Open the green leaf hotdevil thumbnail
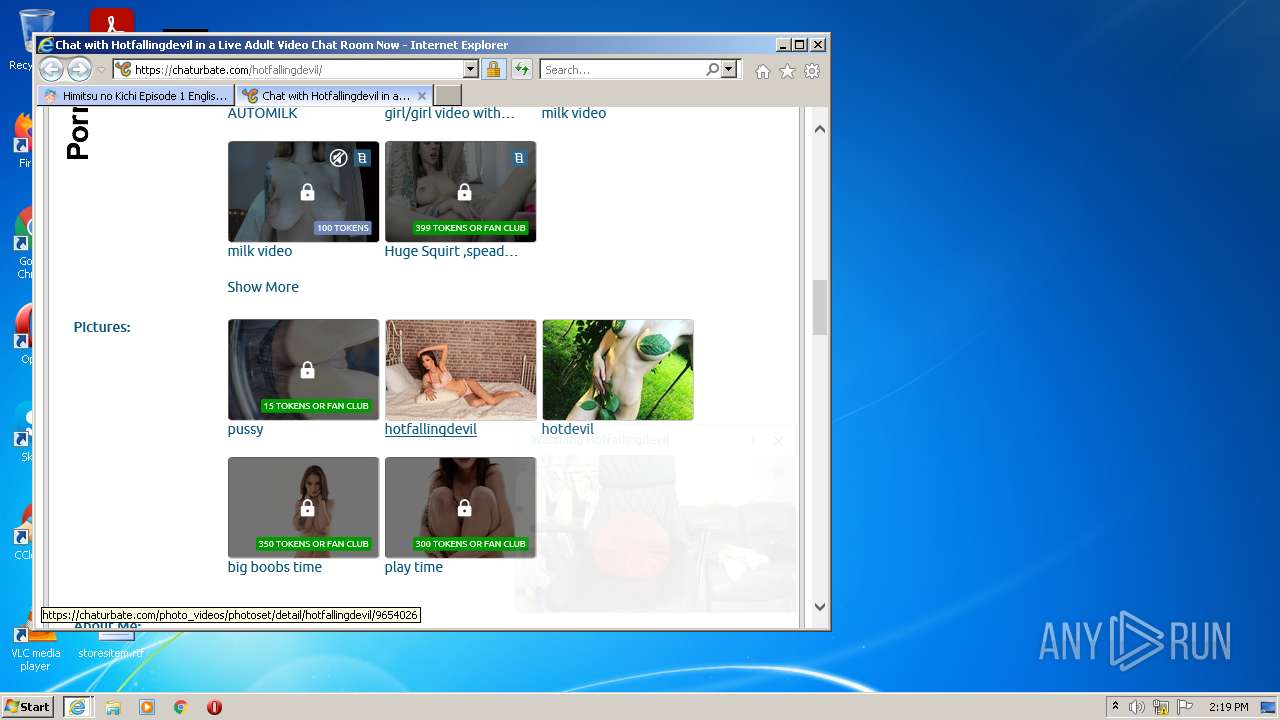Viewport: 1280px width, 720px height. 618,370
